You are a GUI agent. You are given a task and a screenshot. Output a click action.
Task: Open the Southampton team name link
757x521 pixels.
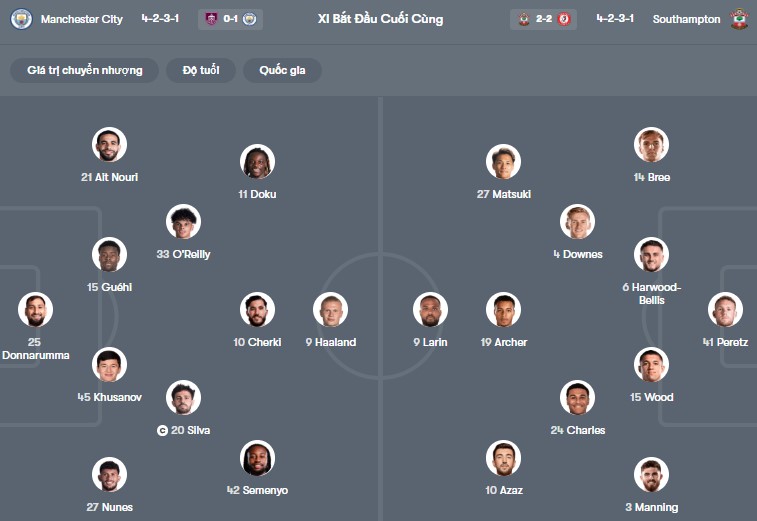686,19
